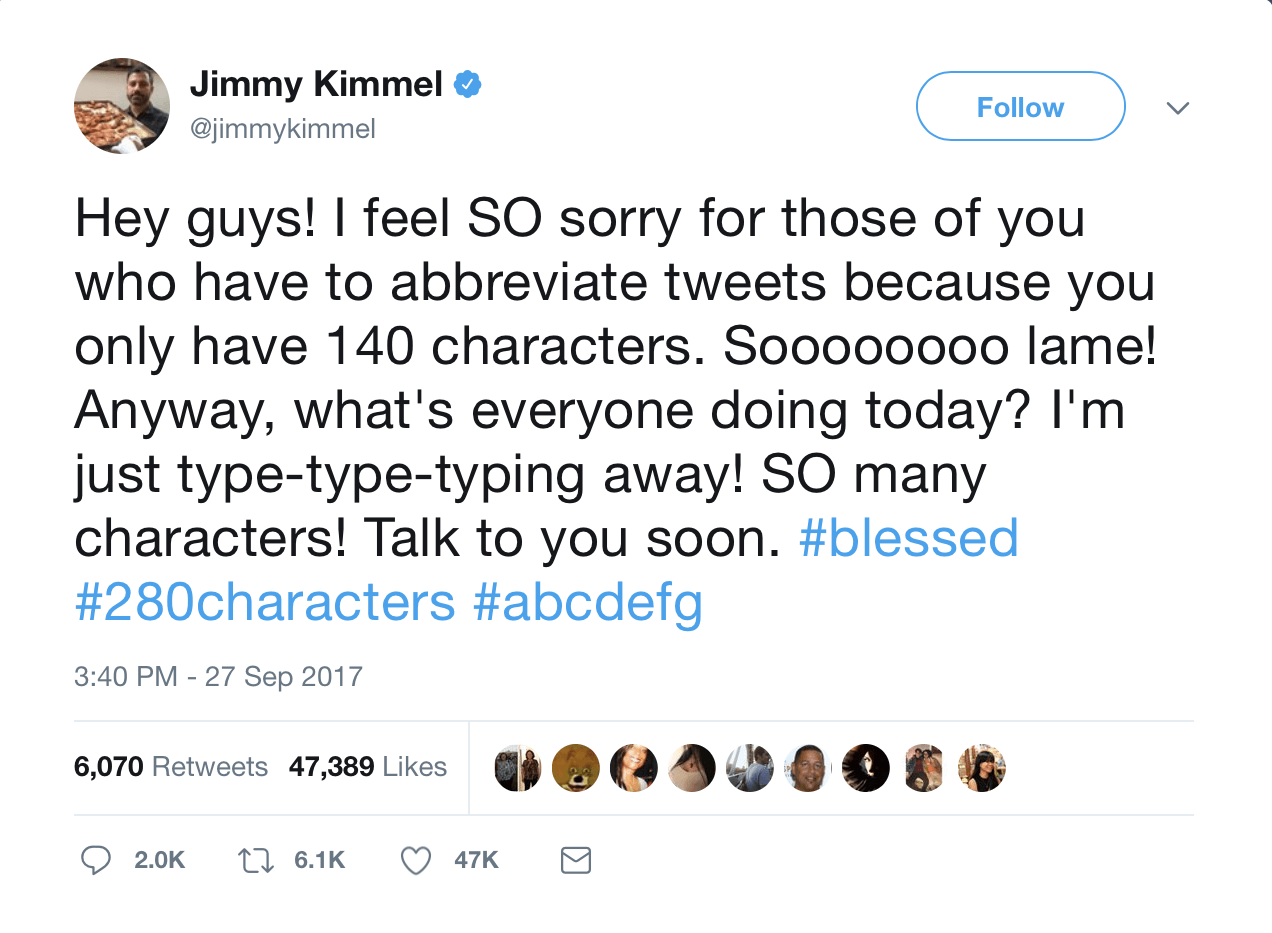
Task: Follow Jimmy Kimmel
Action: pyautogui.click(x=1021, y=107)
